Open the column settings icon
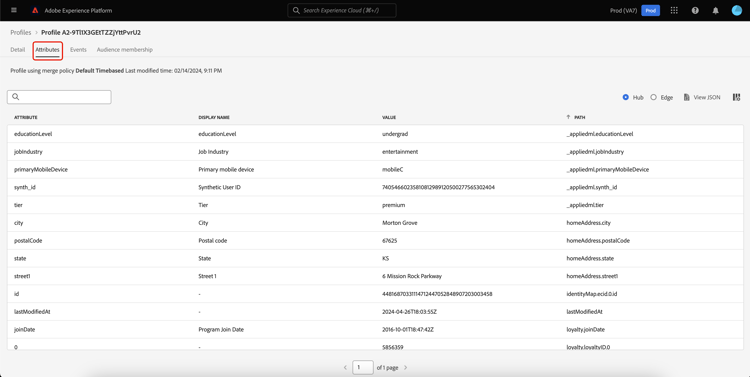Image resolution: width=750 pixels, height=377 pixels. click(x=737, y=97)
